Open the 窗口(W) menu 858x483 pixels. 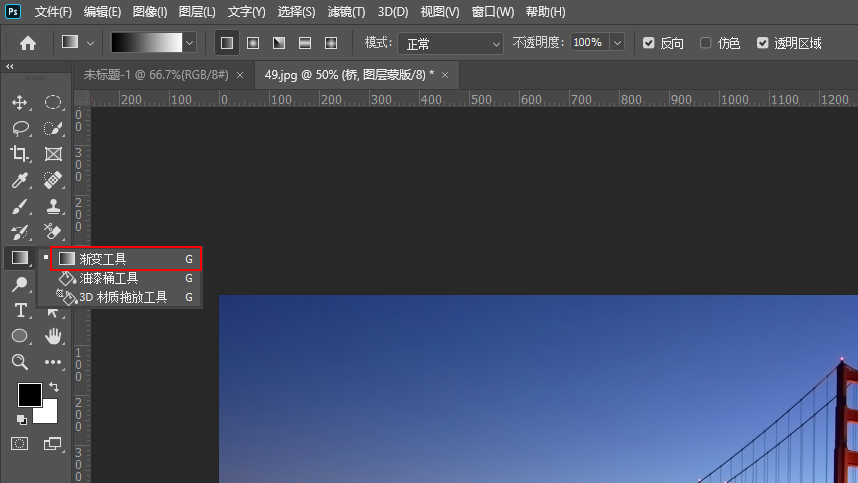492,11
